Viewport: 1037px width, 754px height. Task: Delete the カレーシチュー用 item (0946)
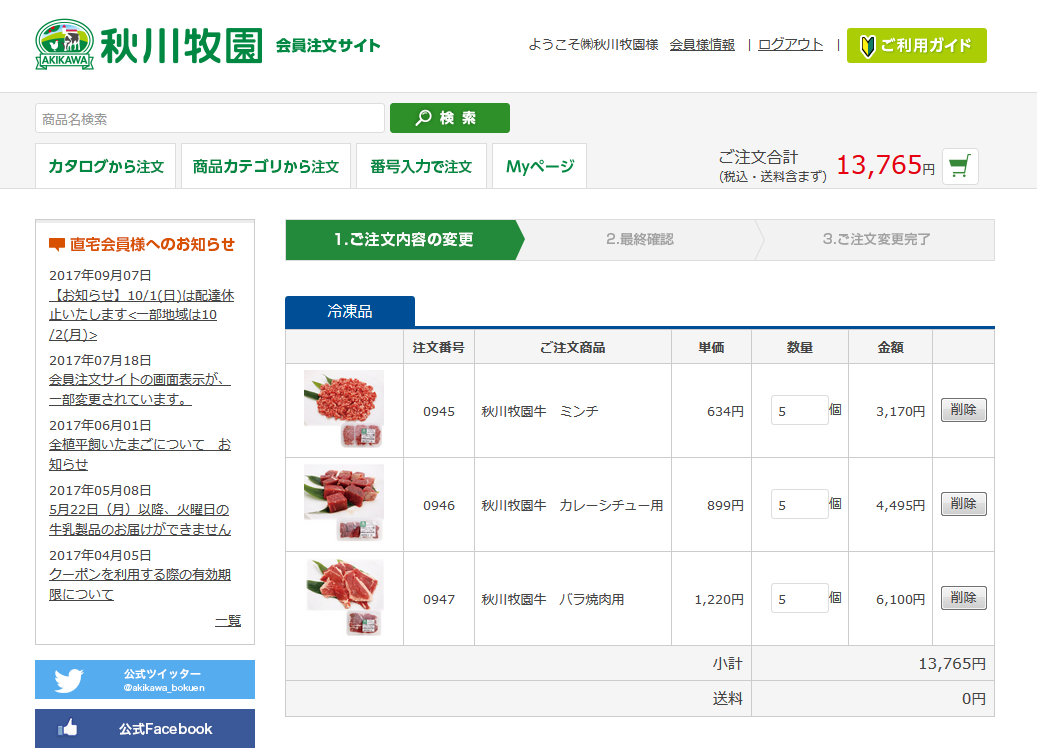pos(964,504)
